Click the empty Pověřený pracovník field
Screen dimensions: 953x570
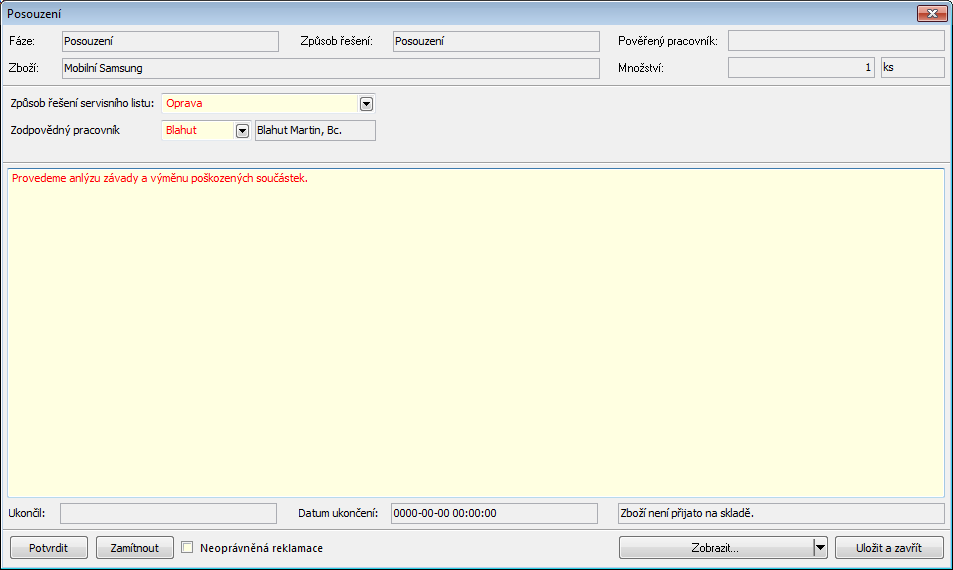pos(836,41)
